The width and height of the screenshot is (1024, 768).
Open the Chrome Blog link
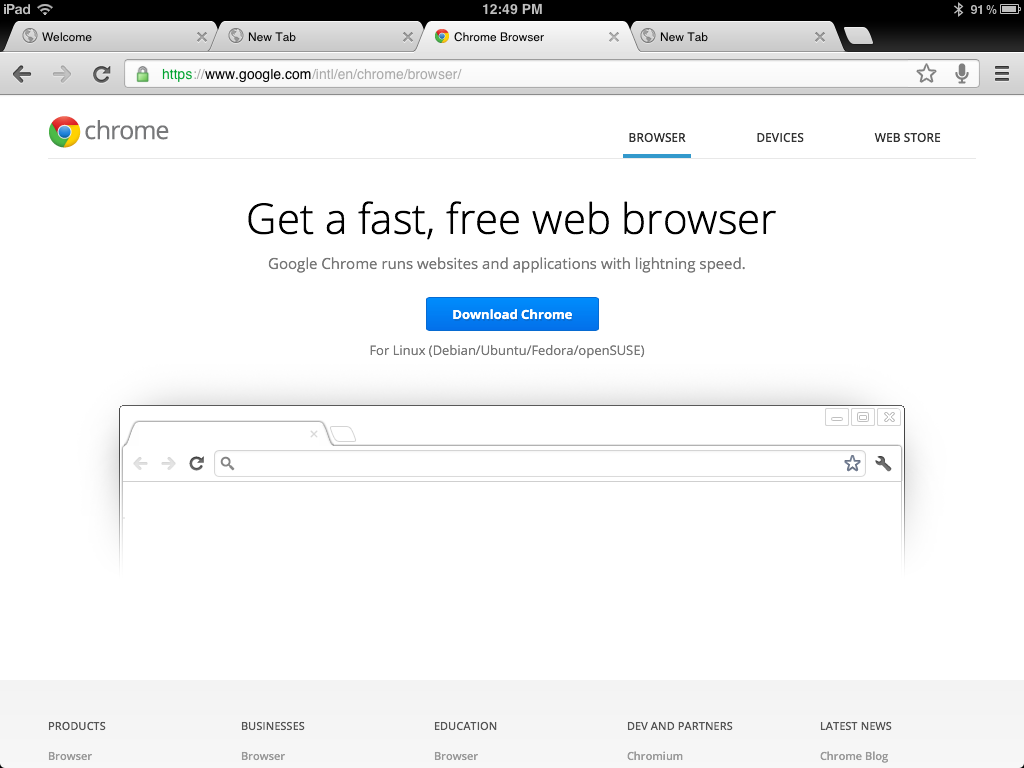(853, 756)
